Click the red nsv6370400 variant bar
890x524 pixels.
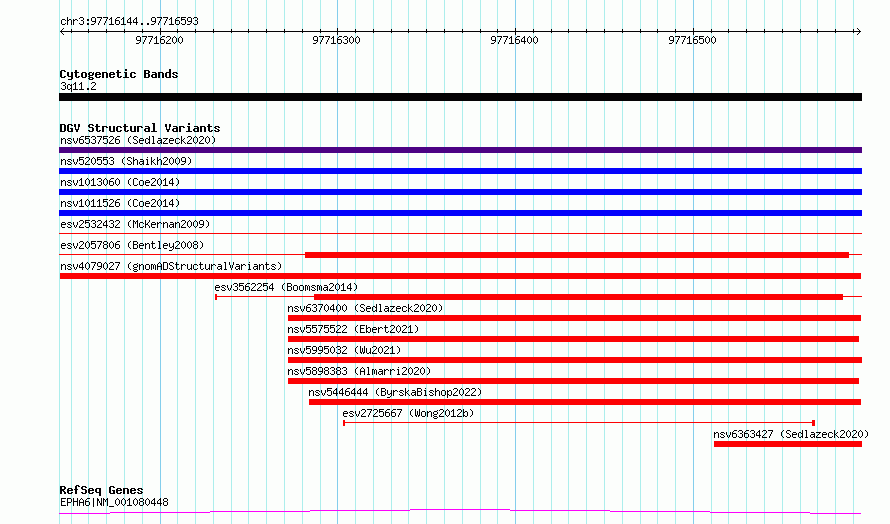(574, 318)
